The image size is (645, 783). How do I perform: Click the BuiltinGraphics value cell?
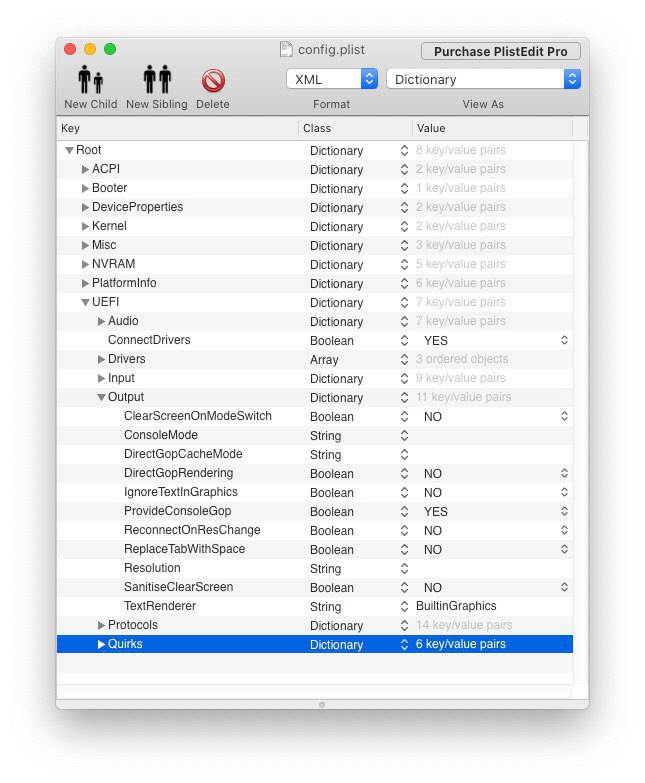tap(456, 606)
